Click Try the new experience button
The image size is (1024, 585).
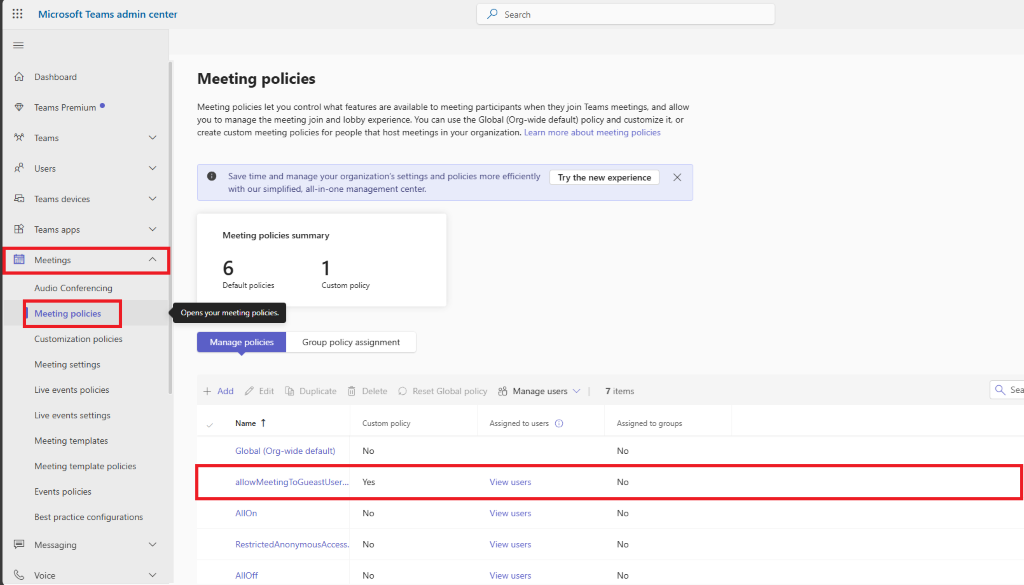[604, 177]
